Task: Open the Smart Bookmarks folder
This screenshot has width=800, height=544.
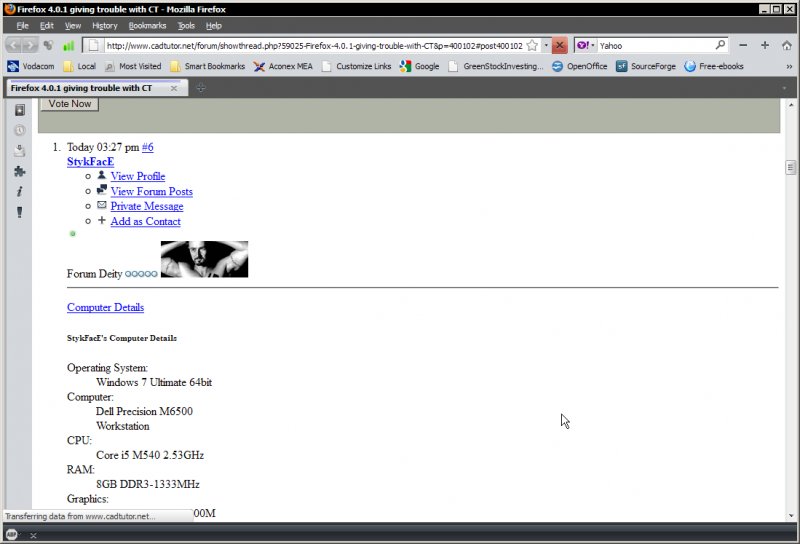Action: pos(207,66)
